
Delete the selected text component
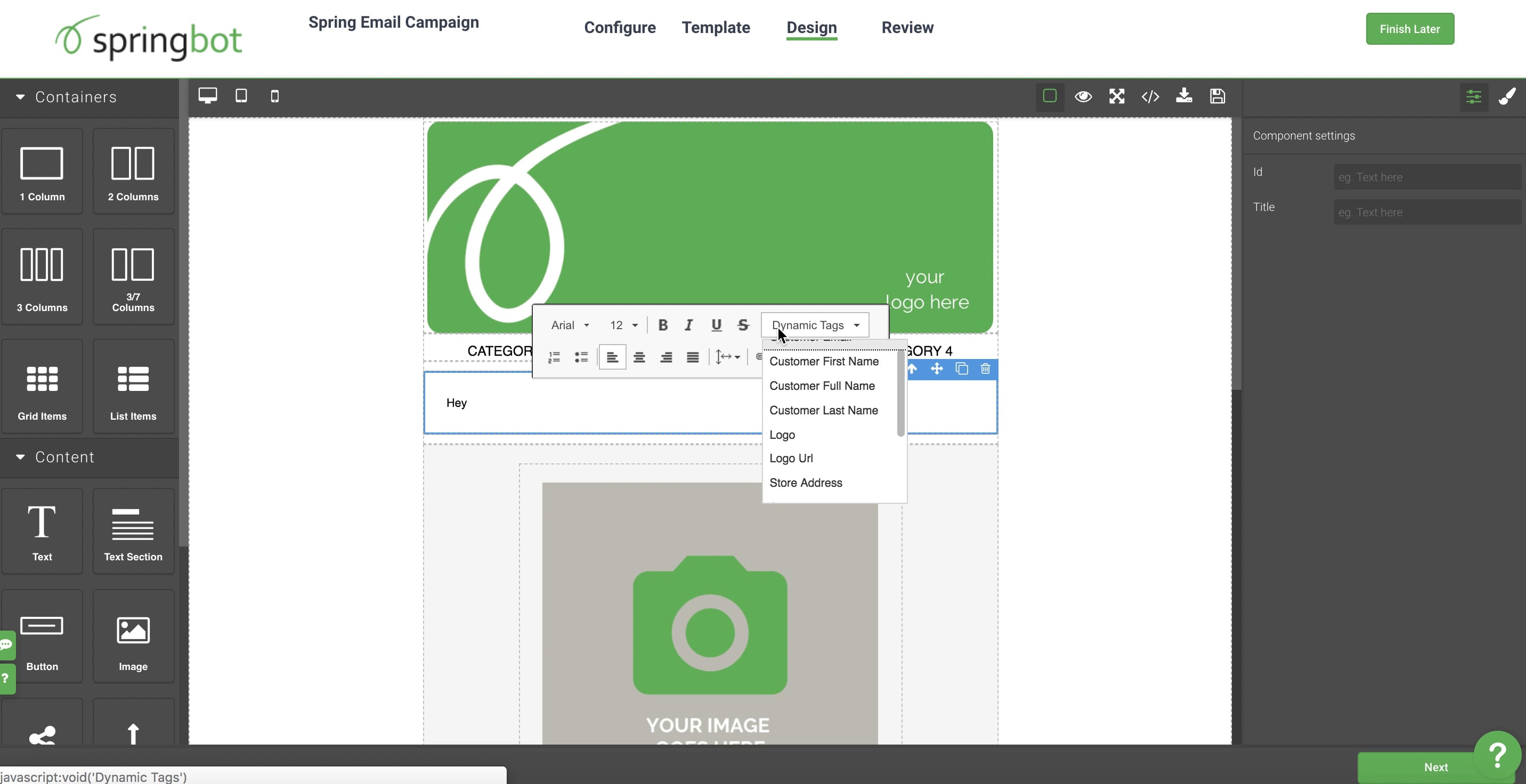(985, 369)
